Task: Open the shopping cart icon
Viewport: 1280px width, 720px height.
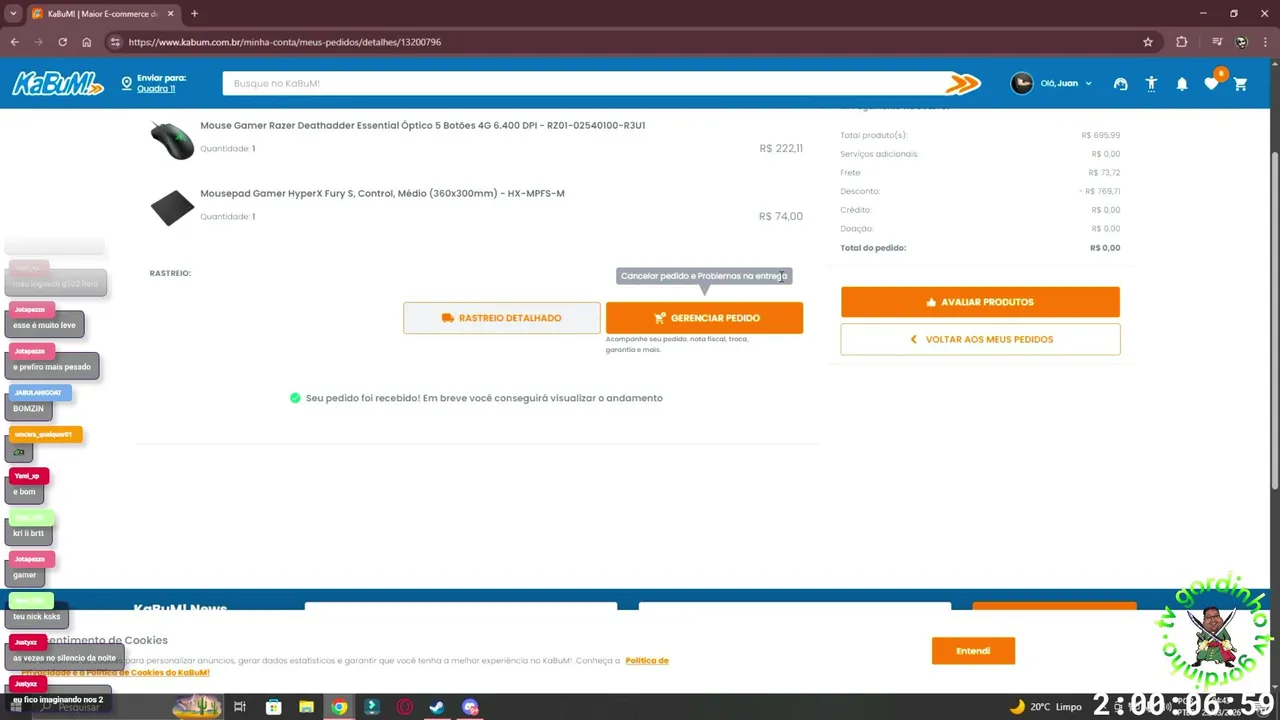Action: (x=1241, y=84)
